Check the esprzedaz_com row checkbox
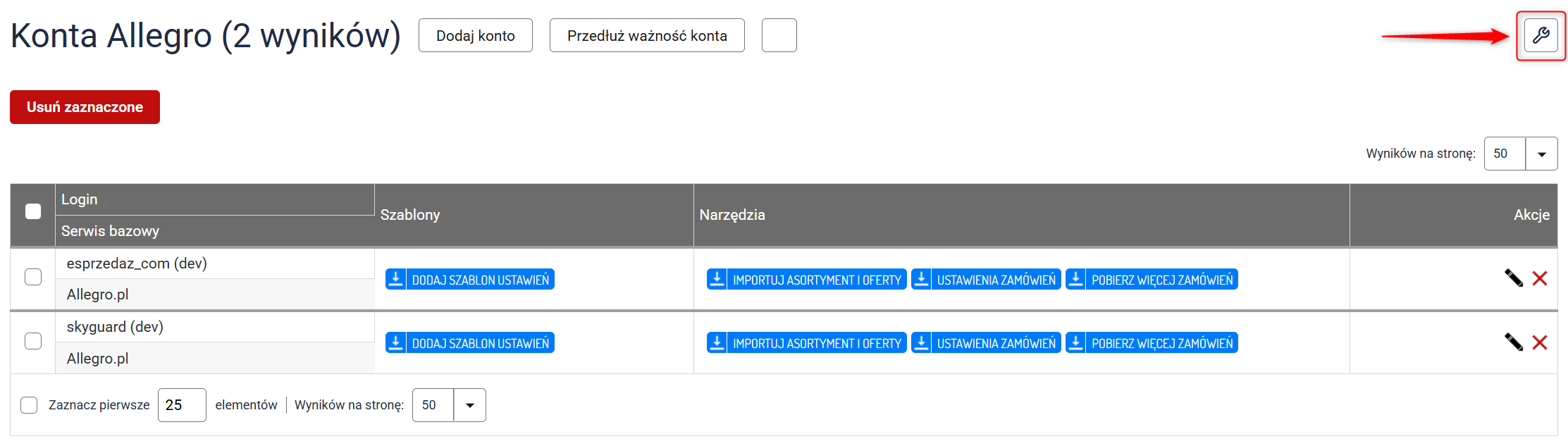The height and width of the screenshot is (446, 1568). point(33,277)
